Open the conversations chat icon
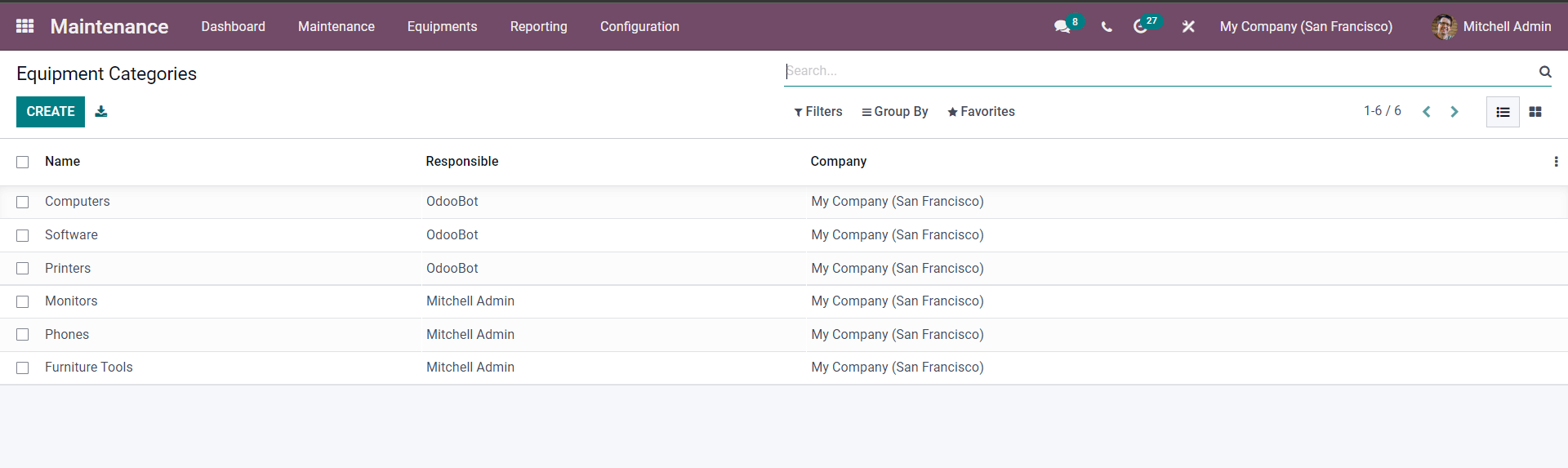The height and width of the screenshot is (468, 1568). [x=1062, y=27]
